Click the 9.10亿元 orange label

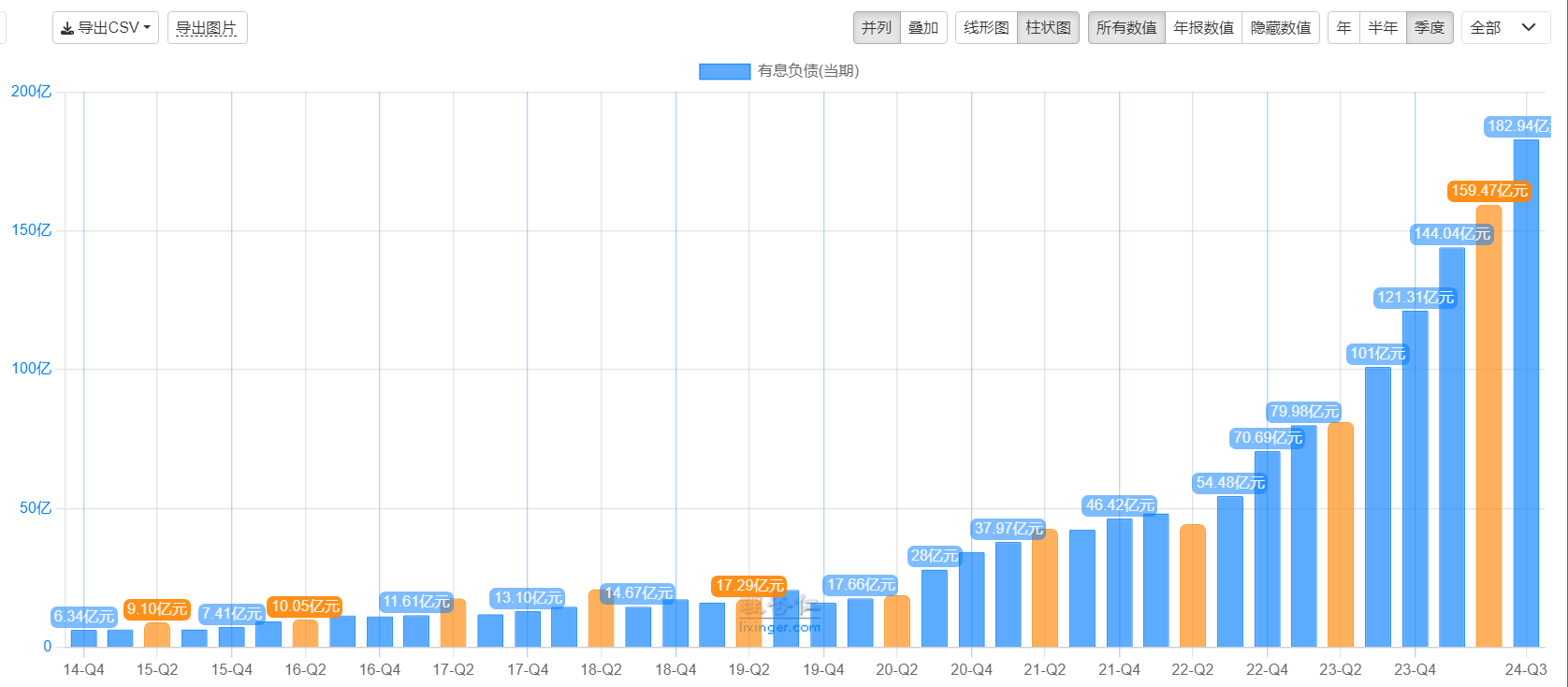click(x=157, y=609)
